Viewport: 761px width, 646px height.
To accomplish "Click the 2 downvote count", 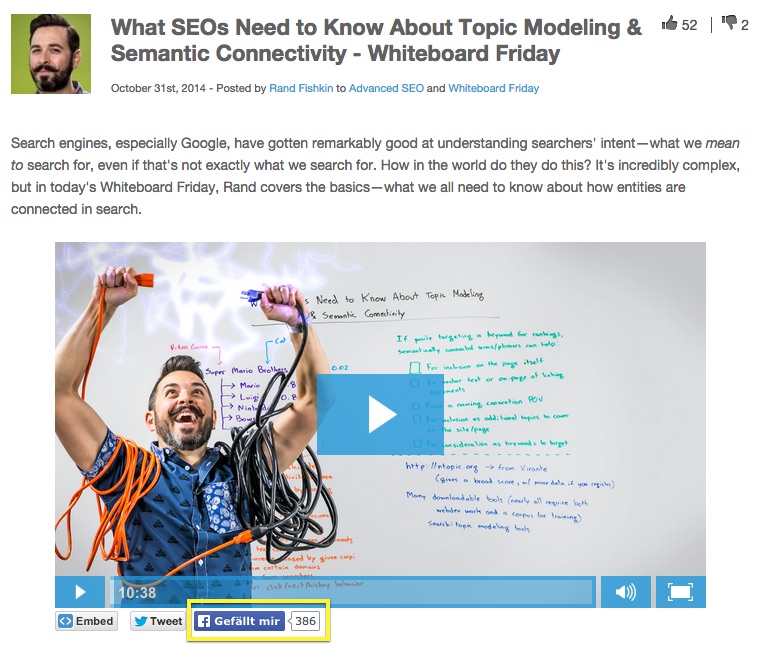I will (x=744, y=25).
